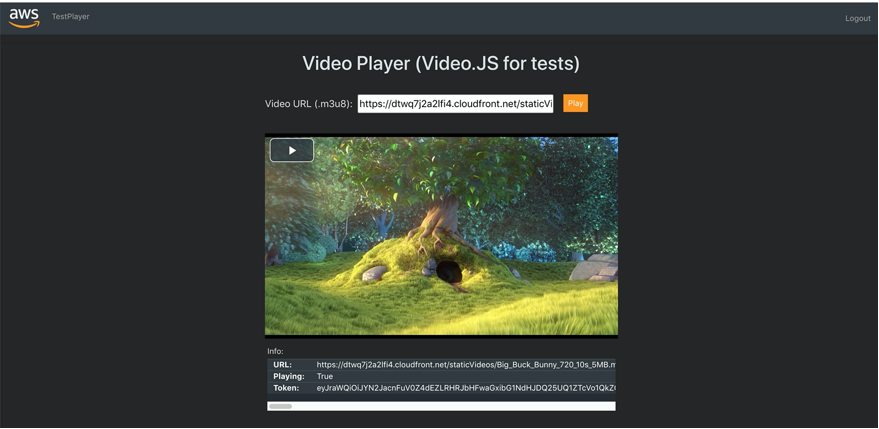Click the 'Playing:' row label

(x=289, y=376)
